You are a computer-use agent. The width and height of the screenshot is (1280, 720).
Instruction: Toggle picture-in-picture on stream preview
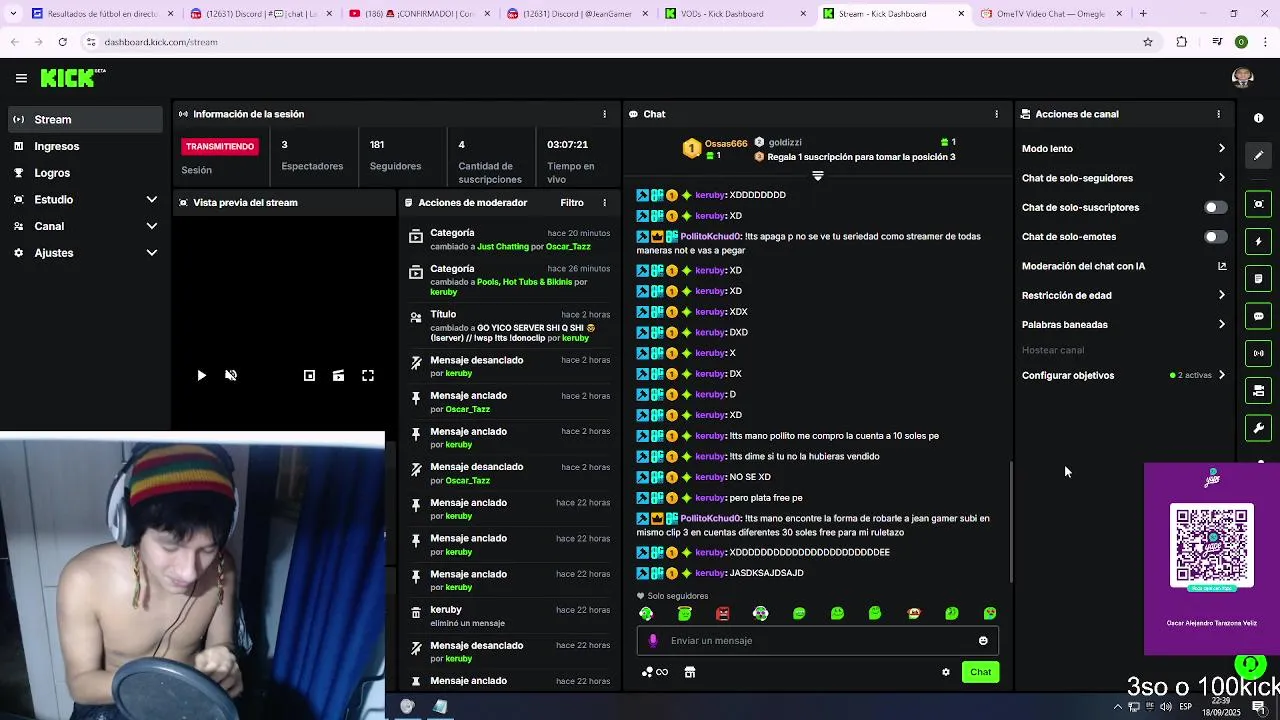point(309,375)
